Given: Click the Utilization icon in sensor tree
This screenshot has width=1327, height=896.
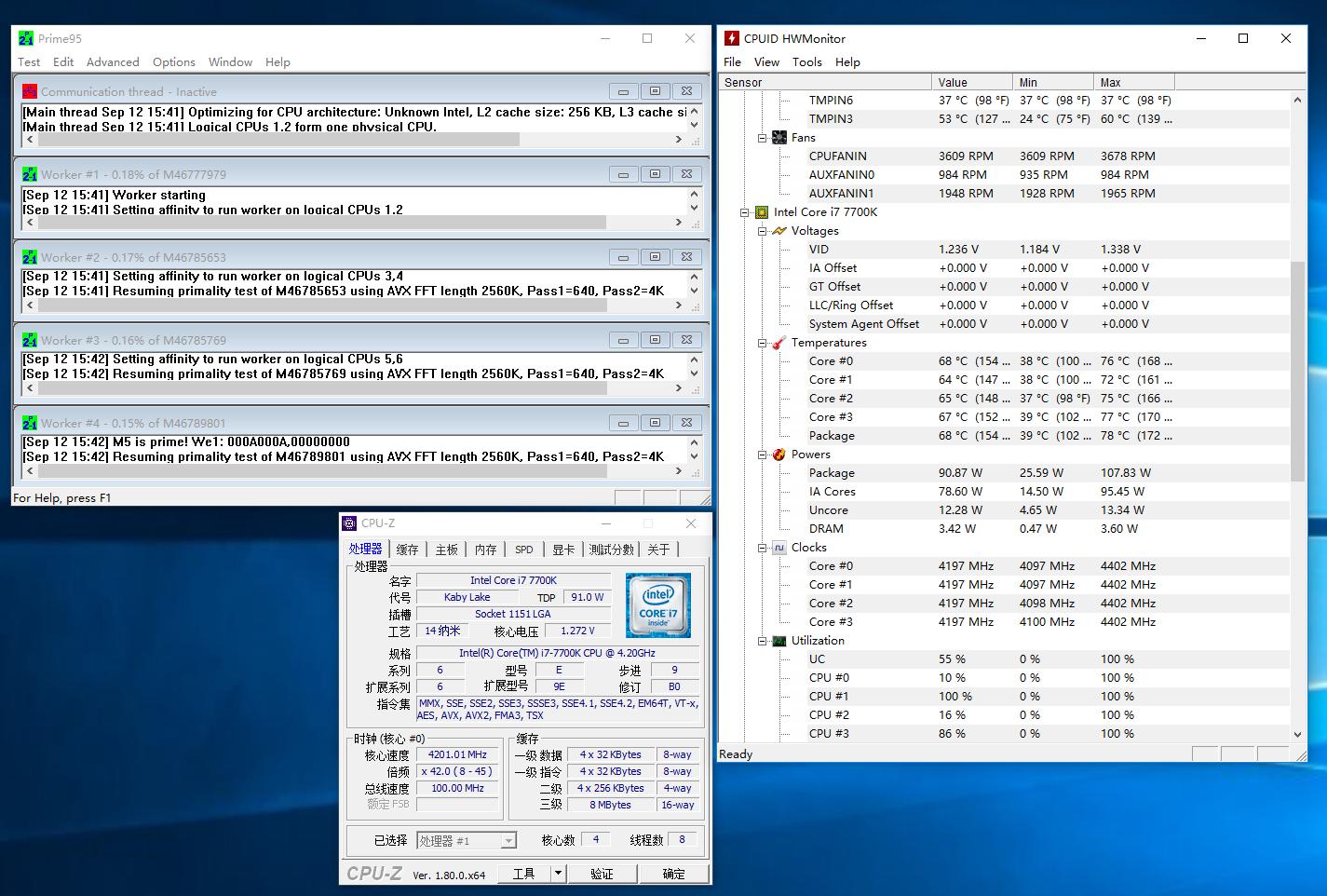Looking at the screenshot, I should click(779, 641).
